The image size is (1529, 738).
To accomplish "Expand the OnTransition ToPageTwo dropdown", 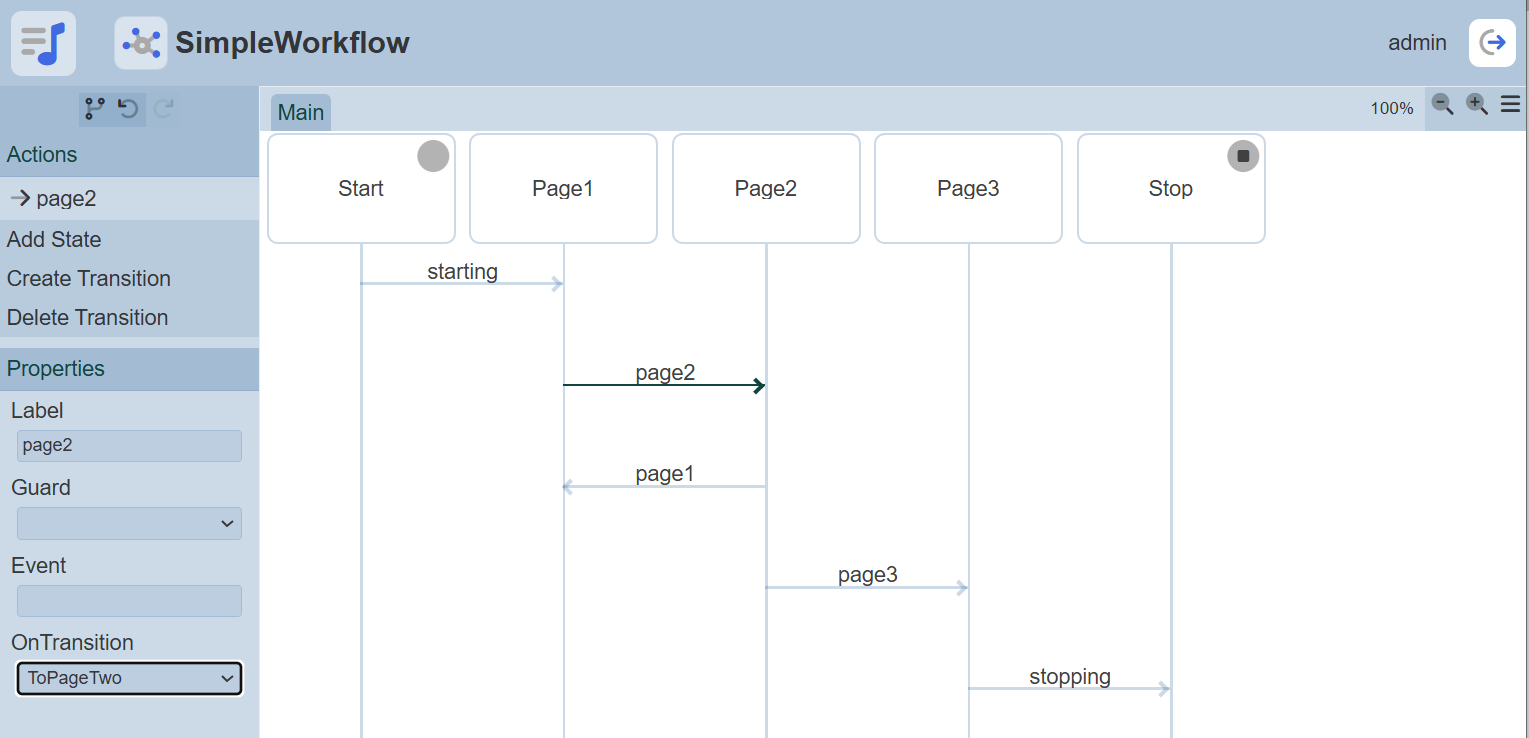I will point(129,678).
